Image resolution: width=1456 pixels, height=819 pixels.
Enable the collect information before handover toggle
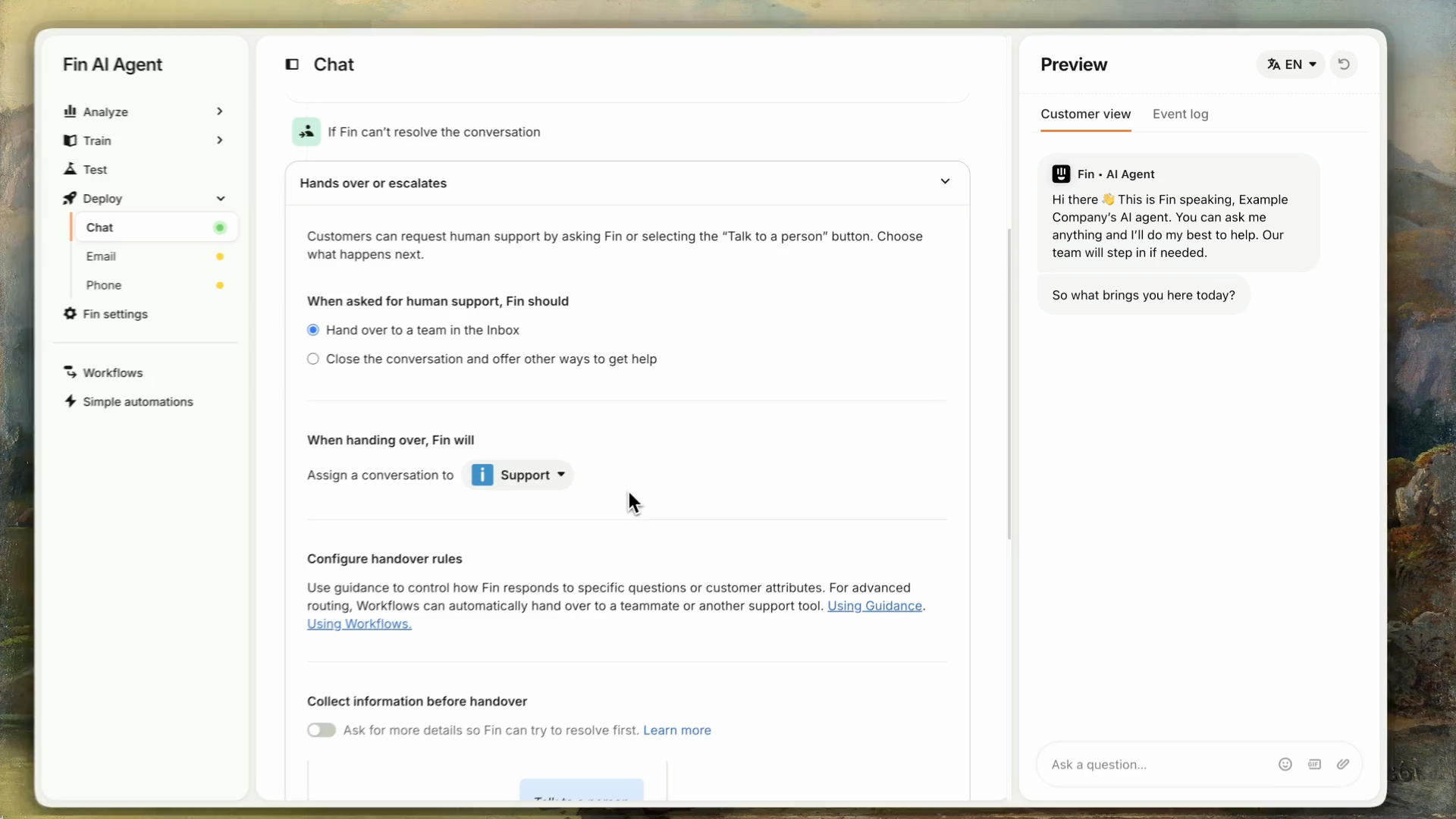coord(322,730)
